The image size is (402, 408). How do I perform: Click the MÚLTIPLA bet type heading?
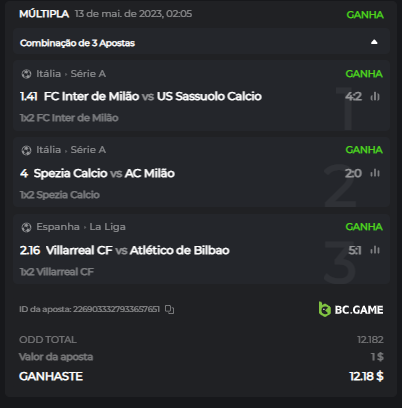(x=44, y=14)
